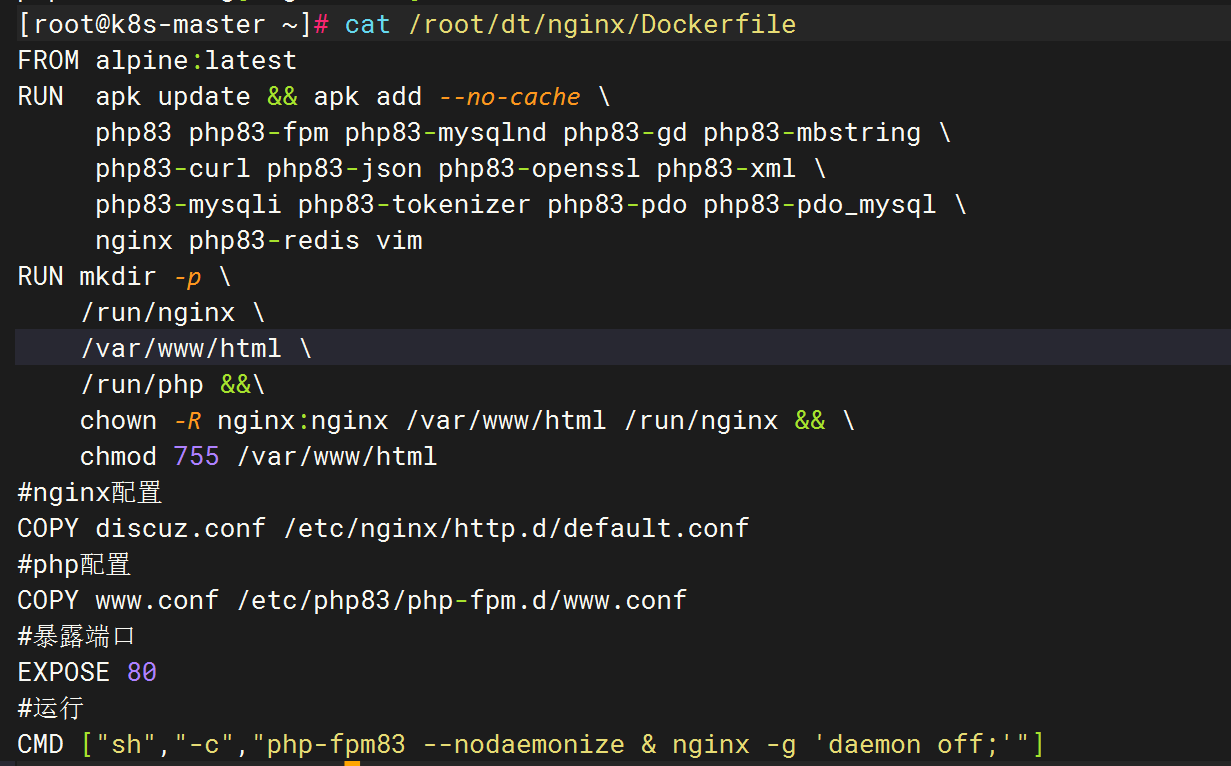Click the chown -R flag
The height and width of the screenshot is (766, 1231).
[188, 420]
